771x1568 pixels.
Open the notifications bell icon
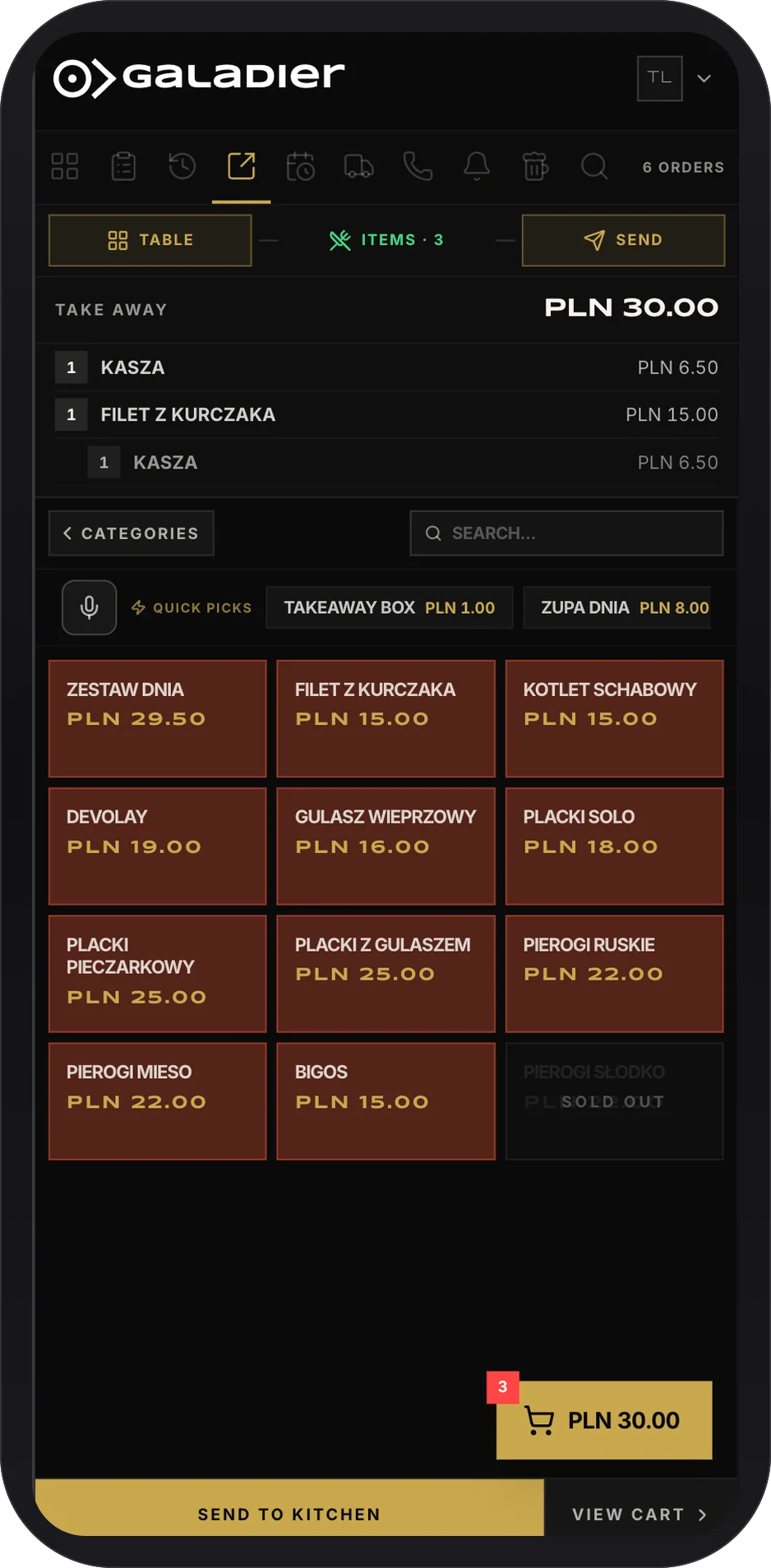coord(477,167)
